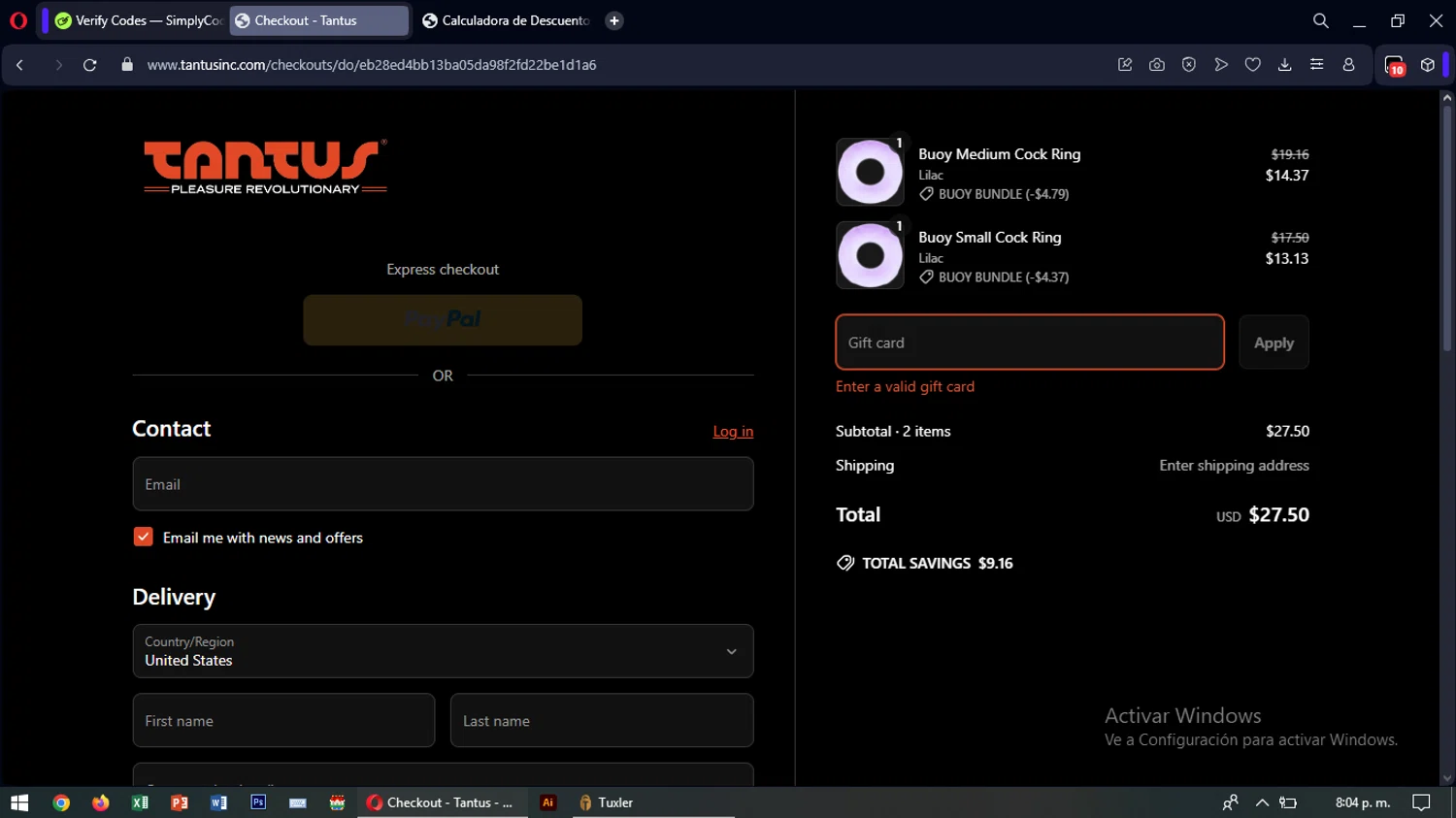1456x818 pixels.
Task: Click the TOTAL SAVINGS $9.16 text
Action: [938, 563]
